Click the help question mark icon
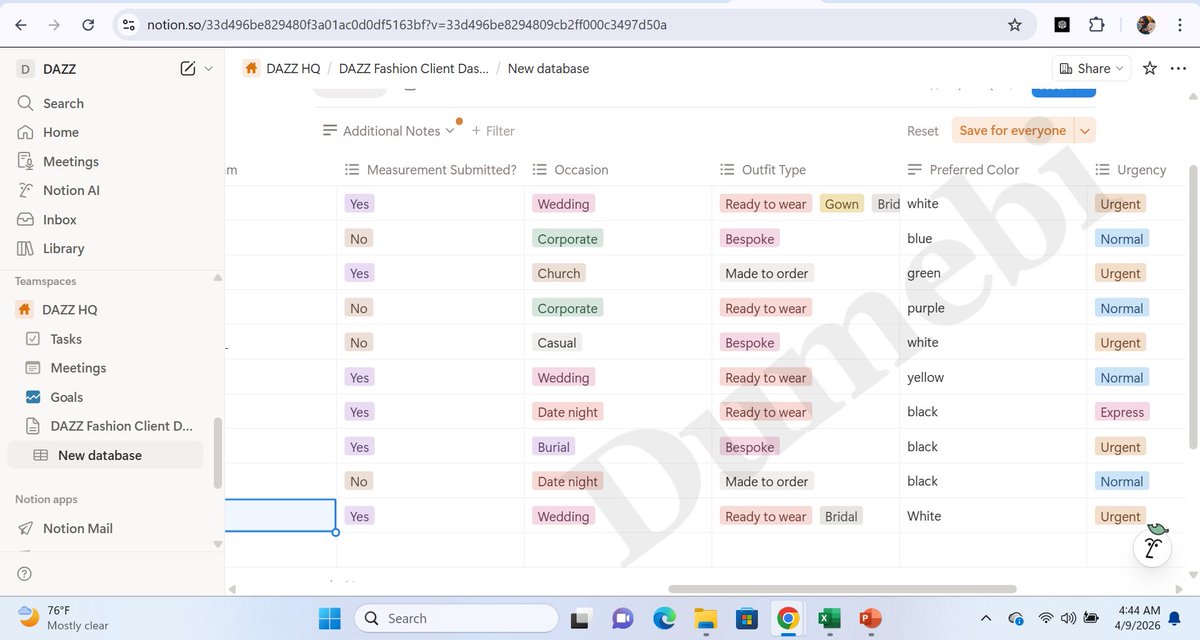 click(25, 573)
